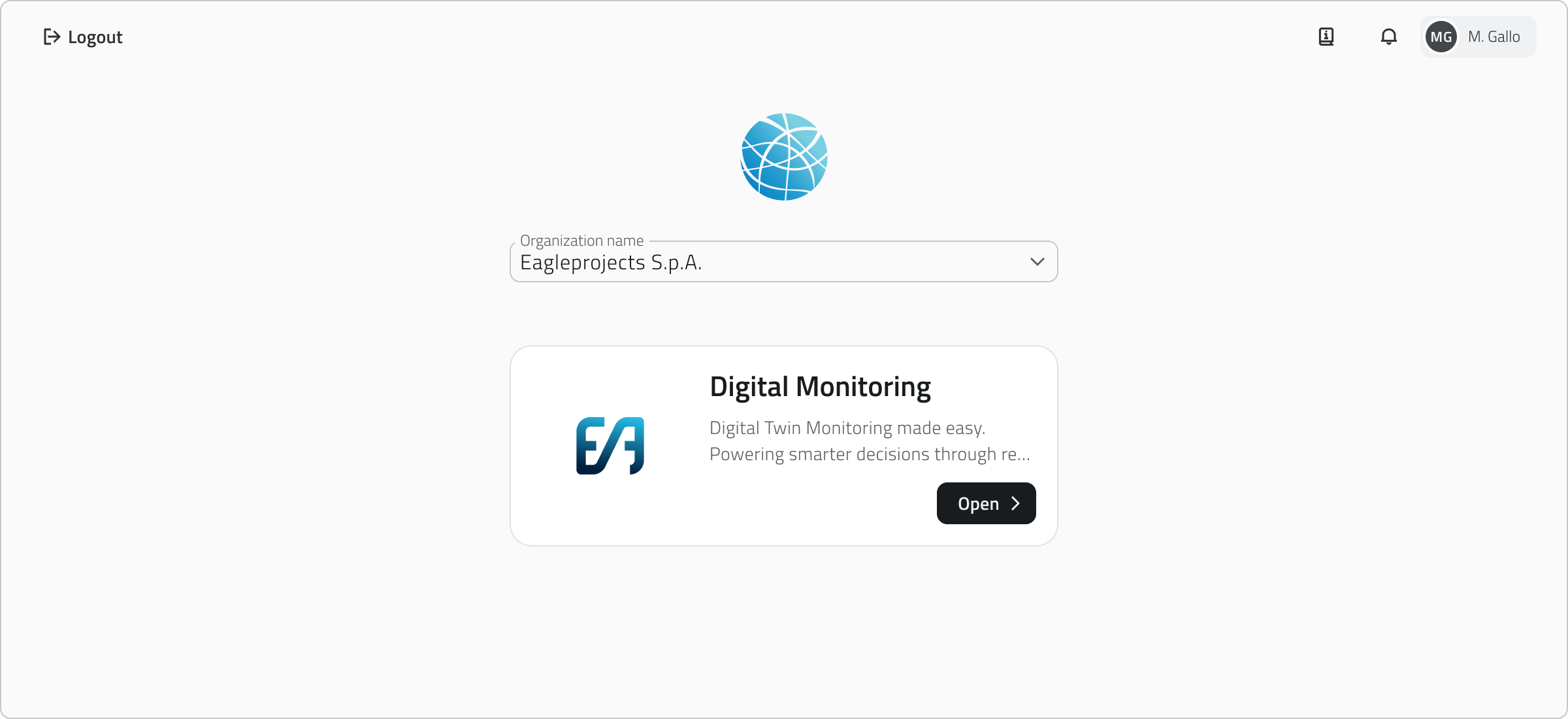Select the Digital Monitoring app card
1568x719 pixels.
click(783, 446)
